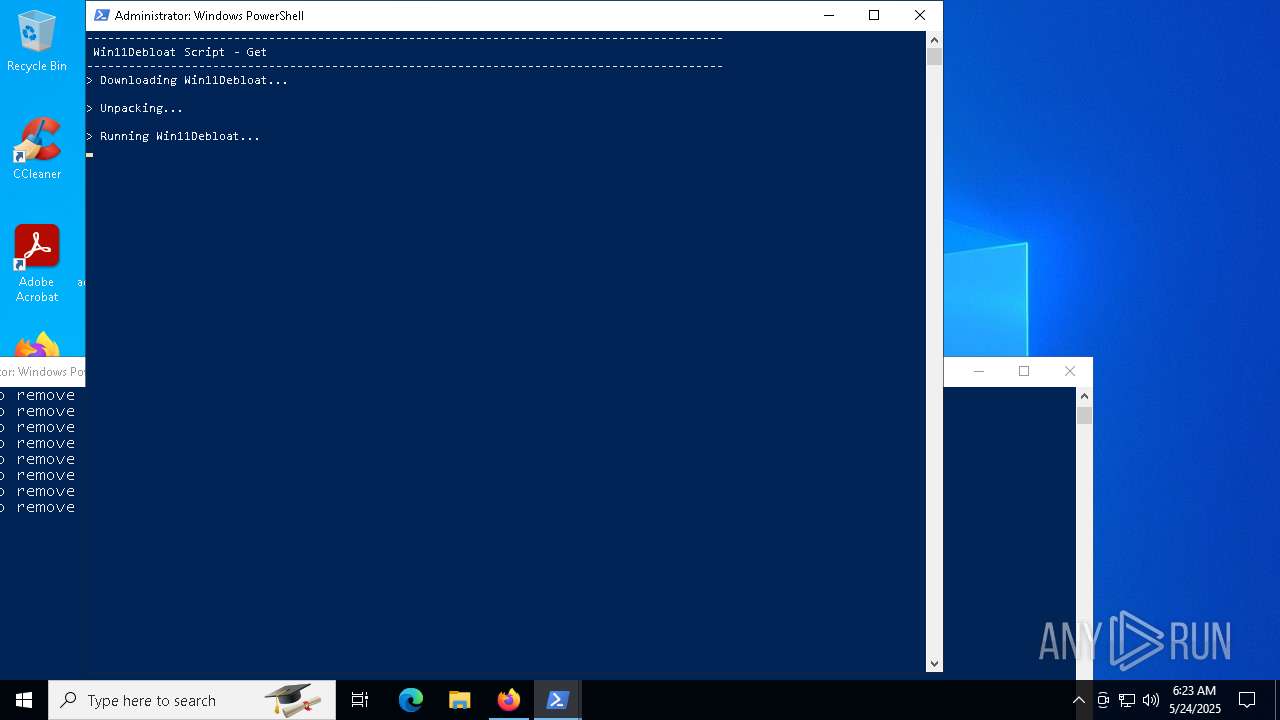
Task: Close the front PowerShell window
Action: click(920, 15)
